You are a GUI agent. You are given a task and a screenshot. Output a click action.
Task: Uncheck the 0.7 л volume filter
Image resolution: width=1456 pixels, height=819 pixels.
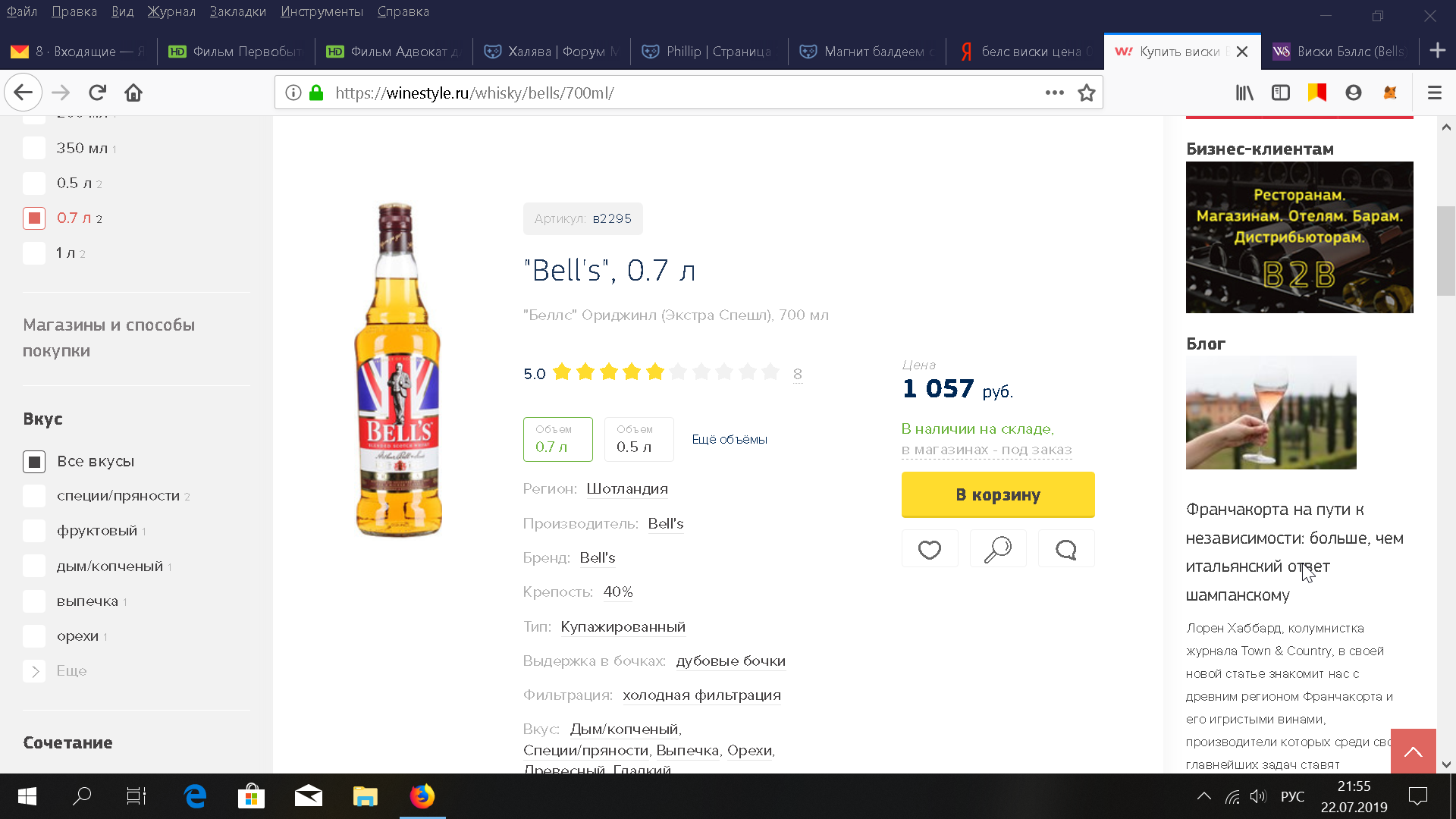coord(34,218)
